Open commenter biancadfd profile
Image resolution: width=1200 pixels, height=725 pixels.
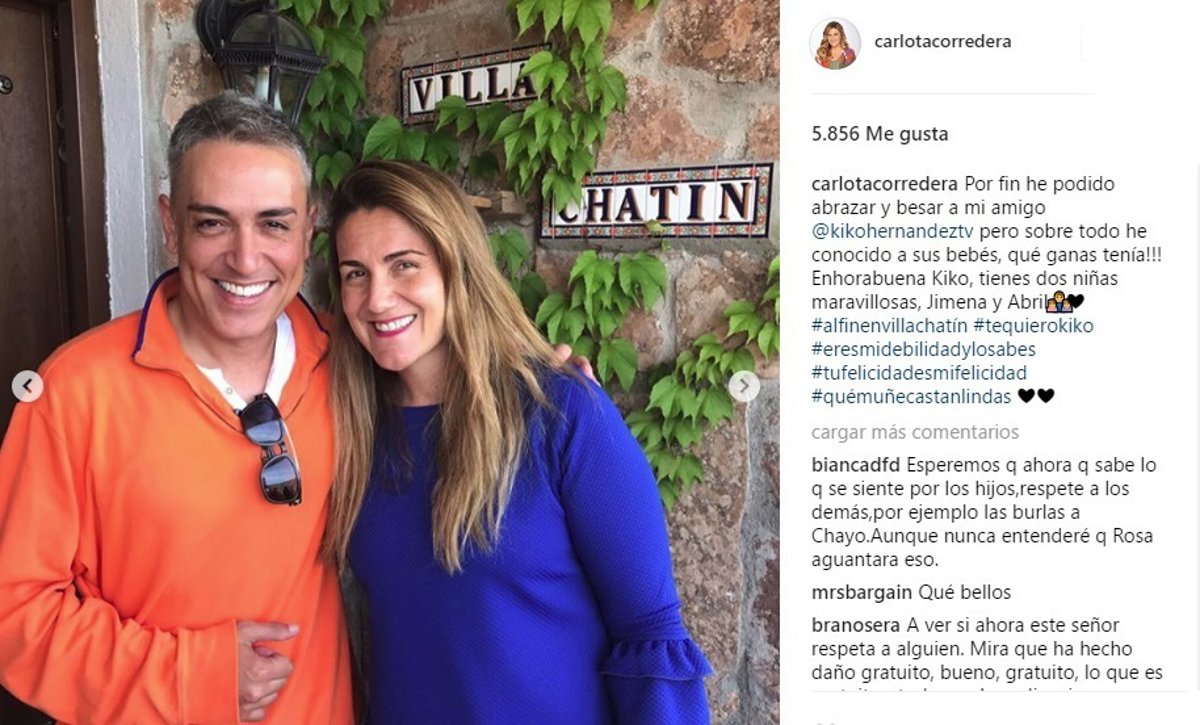(855, 465)
